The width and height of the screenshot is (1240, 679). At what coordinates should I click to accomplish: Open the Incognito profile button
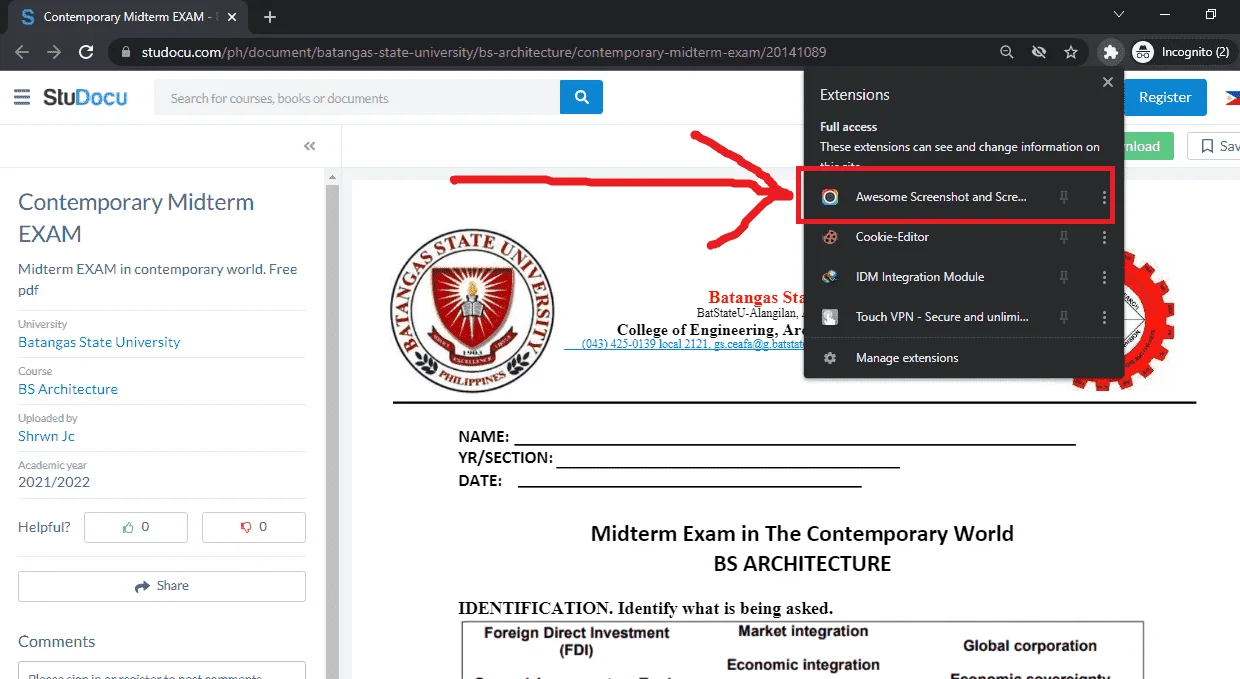1182,52
